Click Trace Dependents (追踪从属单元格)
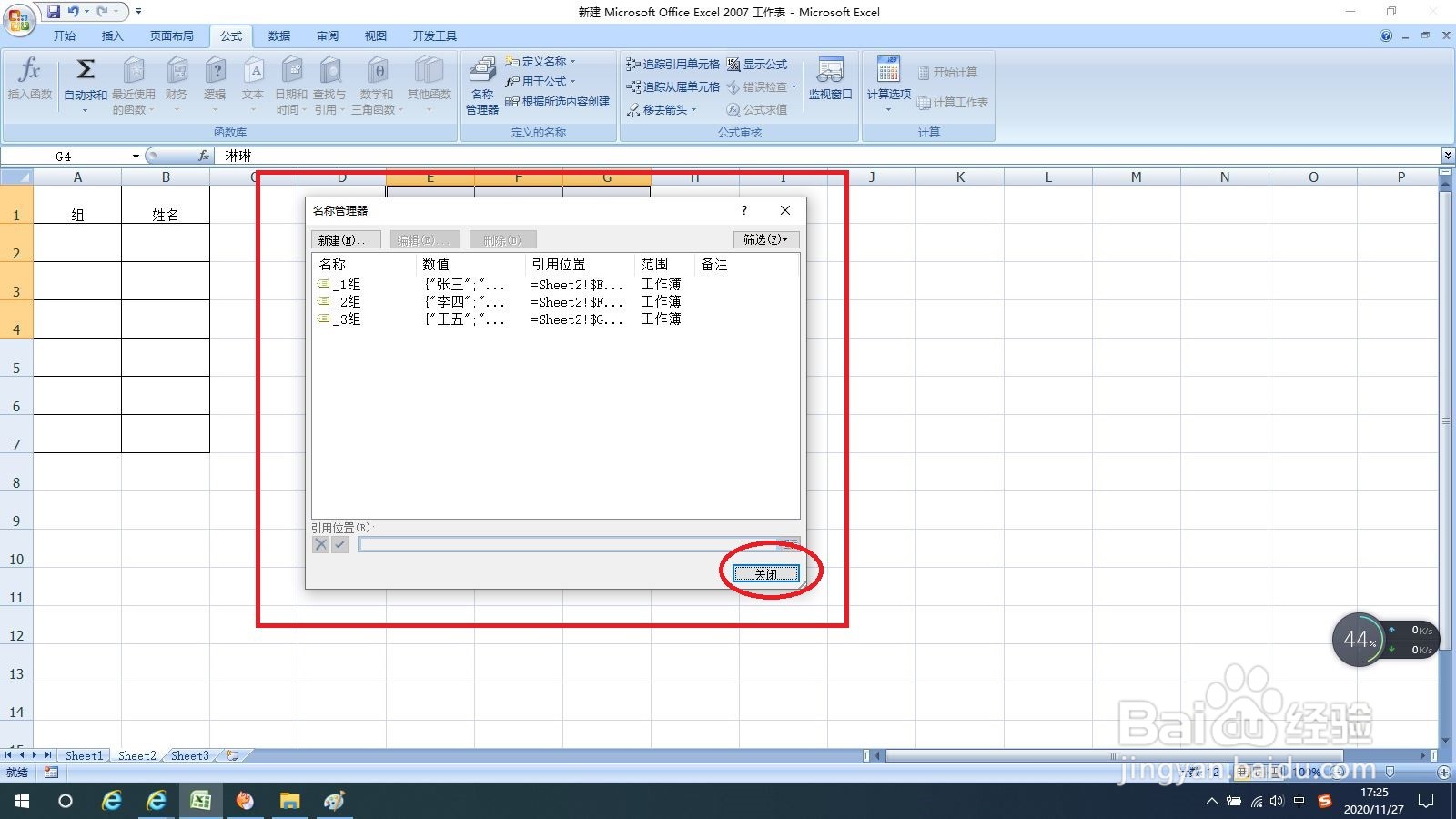Image resolution: width=1456 pixels, height=819 pixels. click(672, 87)
